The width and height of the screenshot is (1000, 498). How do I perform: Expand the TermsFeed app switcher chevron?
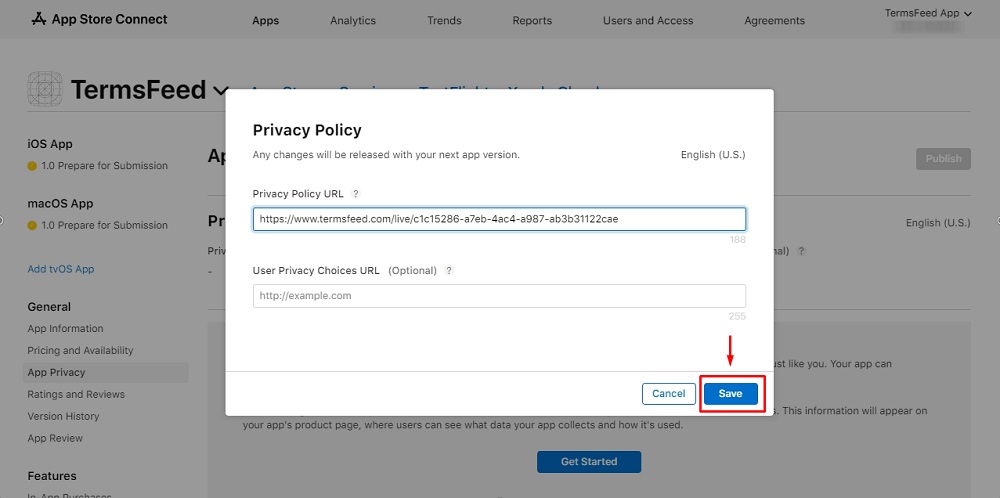[x=221, y=91]
